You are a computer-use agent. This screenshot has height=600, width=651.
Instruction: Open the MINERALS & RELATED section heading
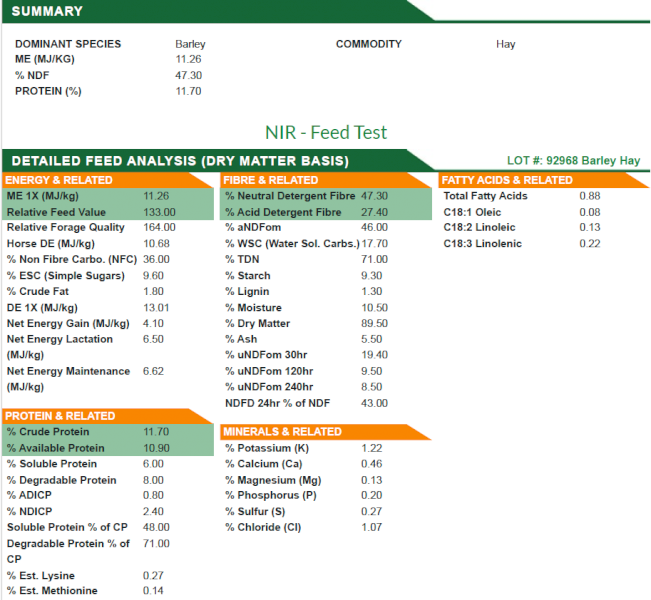point(282,432)
